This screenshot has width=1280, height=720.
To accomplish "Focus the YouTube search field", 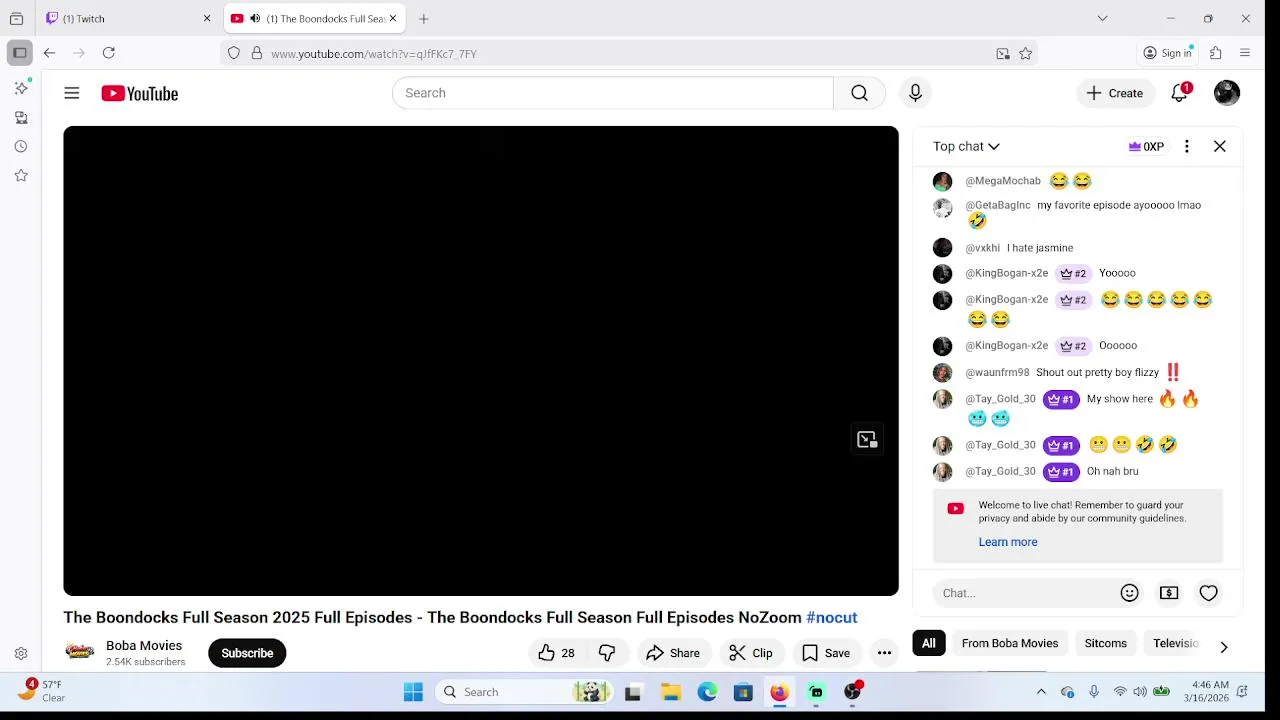I will [612, 93].
